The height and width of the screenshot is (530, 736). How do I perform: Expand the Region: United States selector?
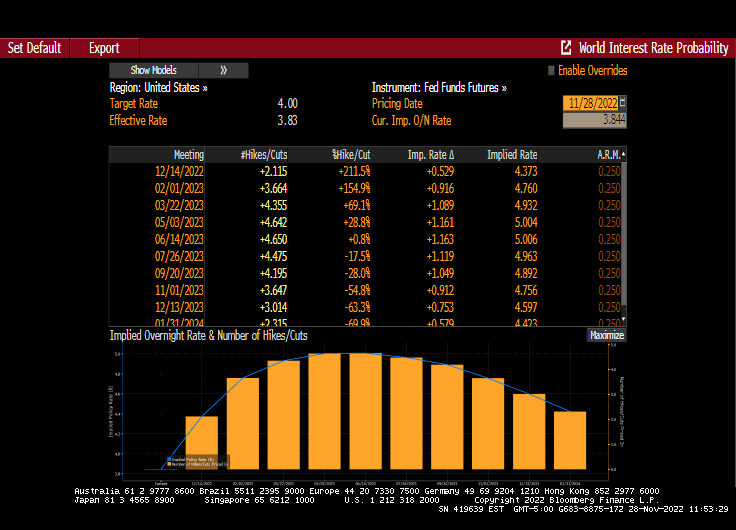(x=158, y=87)
